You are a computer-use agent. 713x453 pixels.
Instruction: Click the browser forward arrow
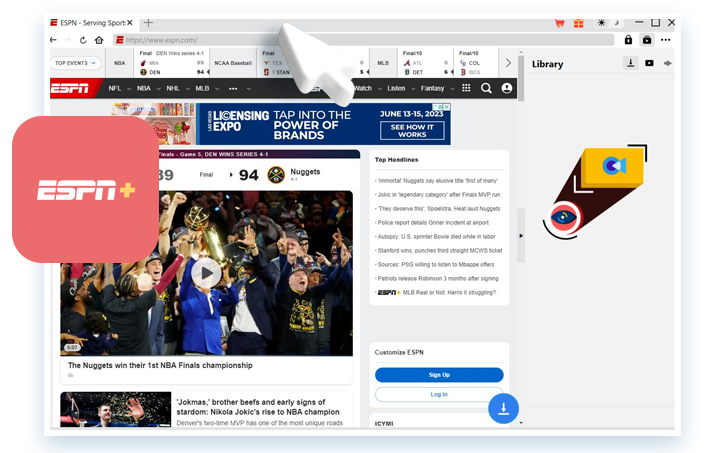coord(68,40)
